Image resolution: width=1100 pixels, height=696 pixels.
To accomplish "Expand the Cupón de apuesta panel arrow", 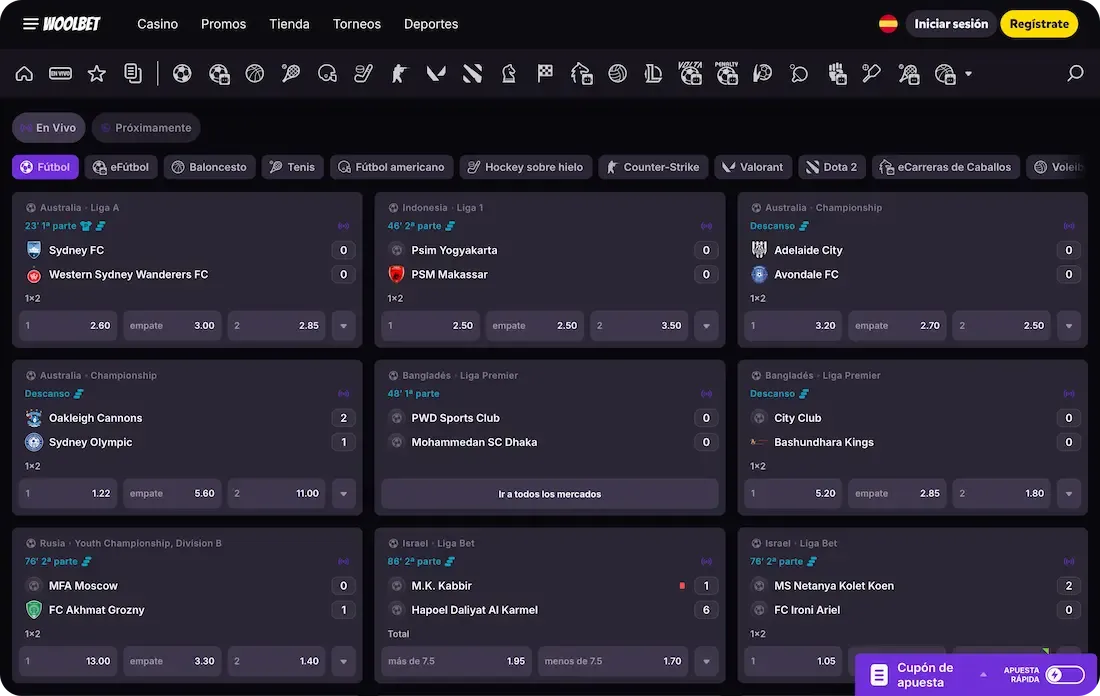I will pos(983,675).
